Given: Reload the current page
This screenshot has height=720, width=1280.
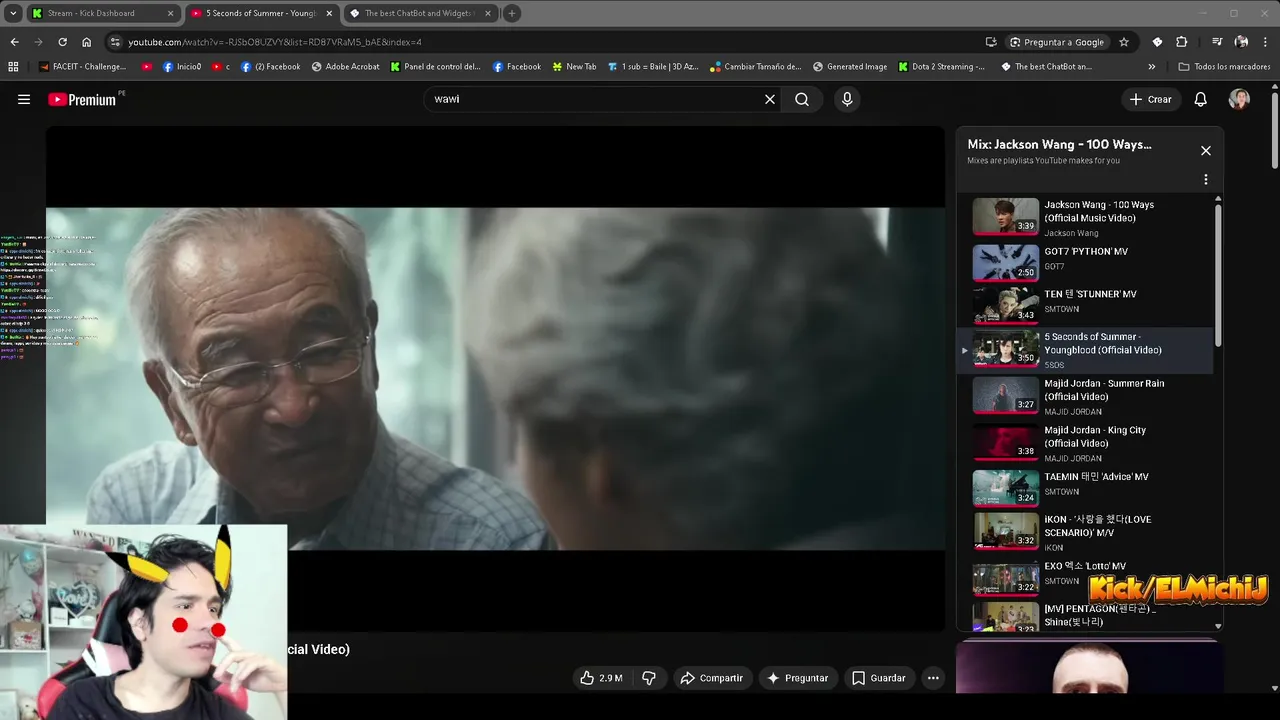Looking at the screenshot, I should 62,42.
